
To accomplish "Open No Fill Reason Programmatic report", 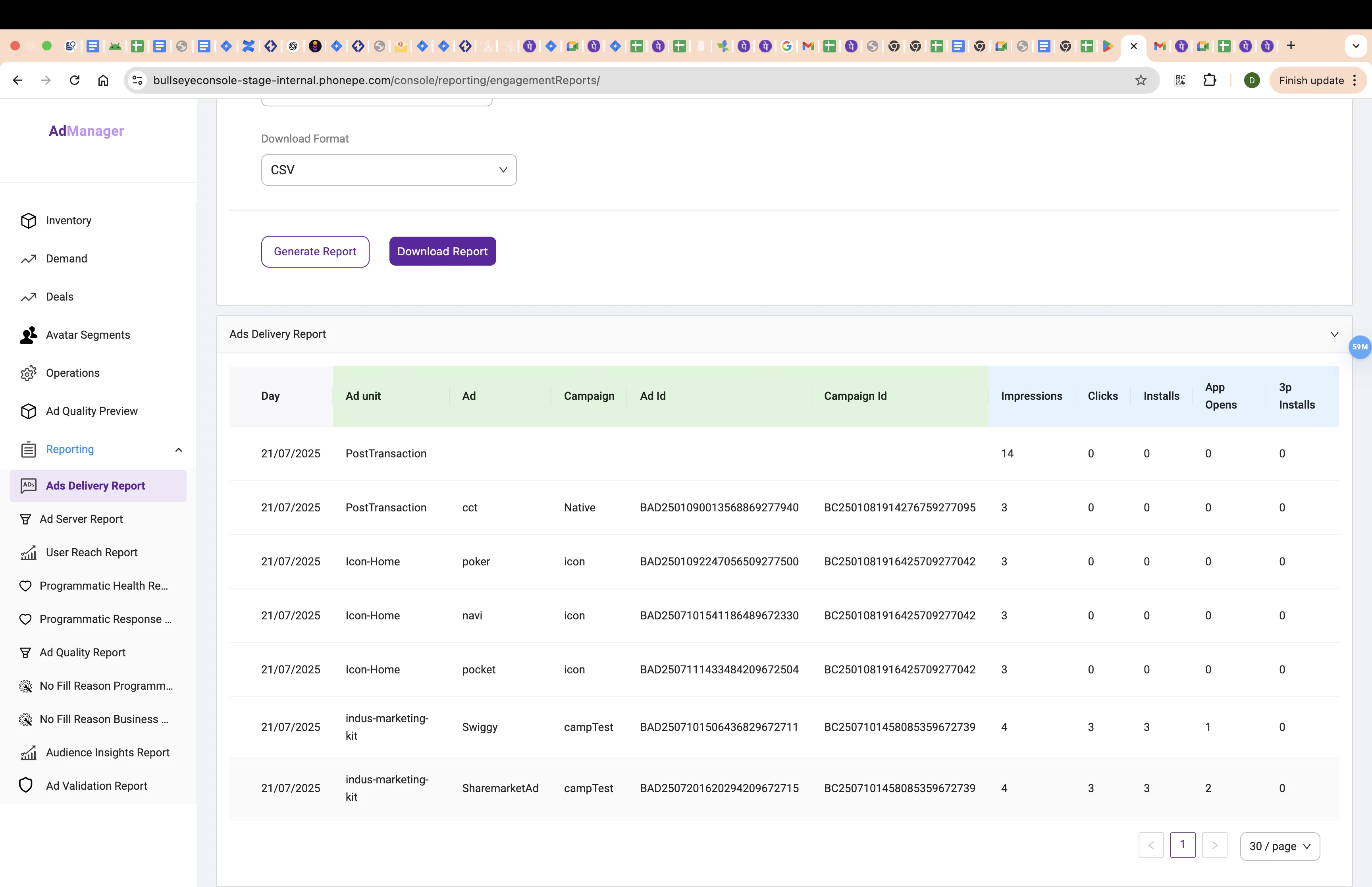I will [x=106, y=686].
